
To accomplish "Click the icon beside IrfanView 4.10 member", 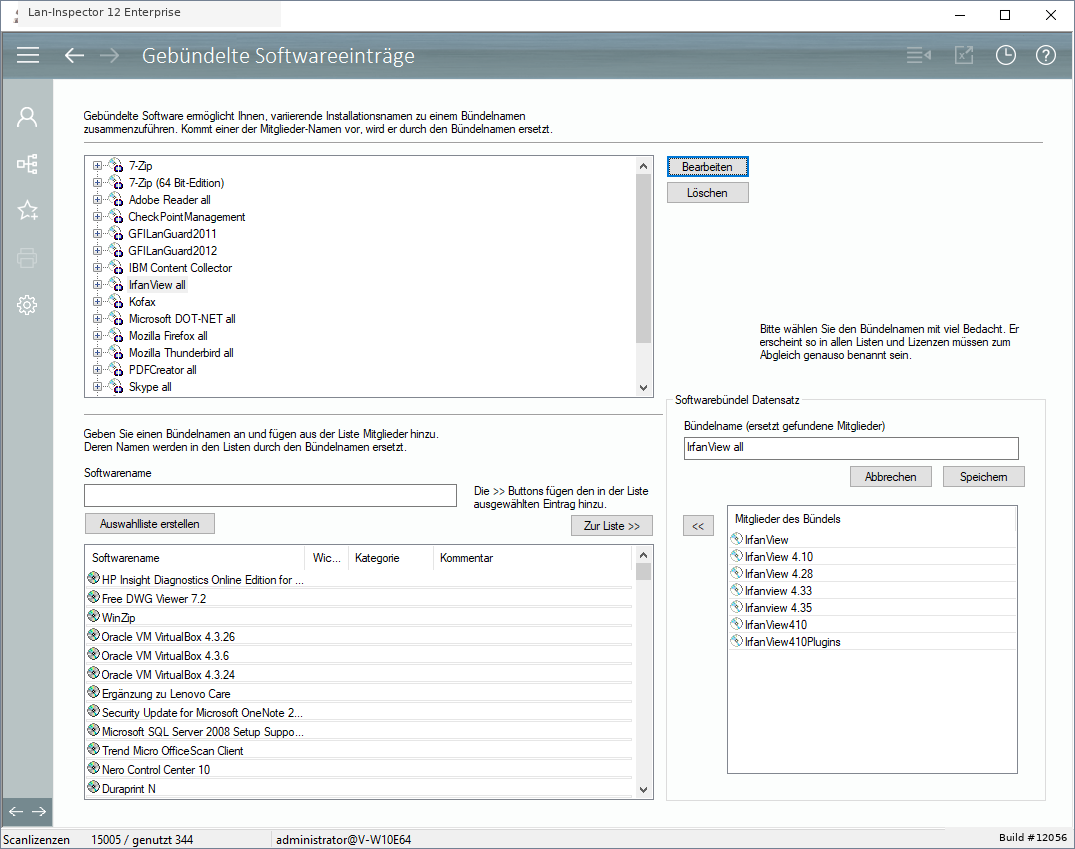I will 737,555.
